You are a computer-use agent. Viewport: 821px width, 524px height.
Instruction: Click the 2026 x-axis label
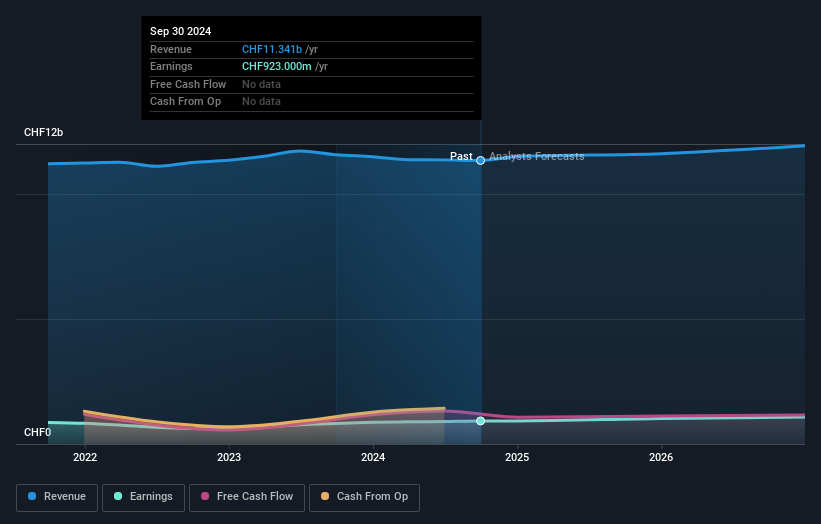(x=661, y=458)
